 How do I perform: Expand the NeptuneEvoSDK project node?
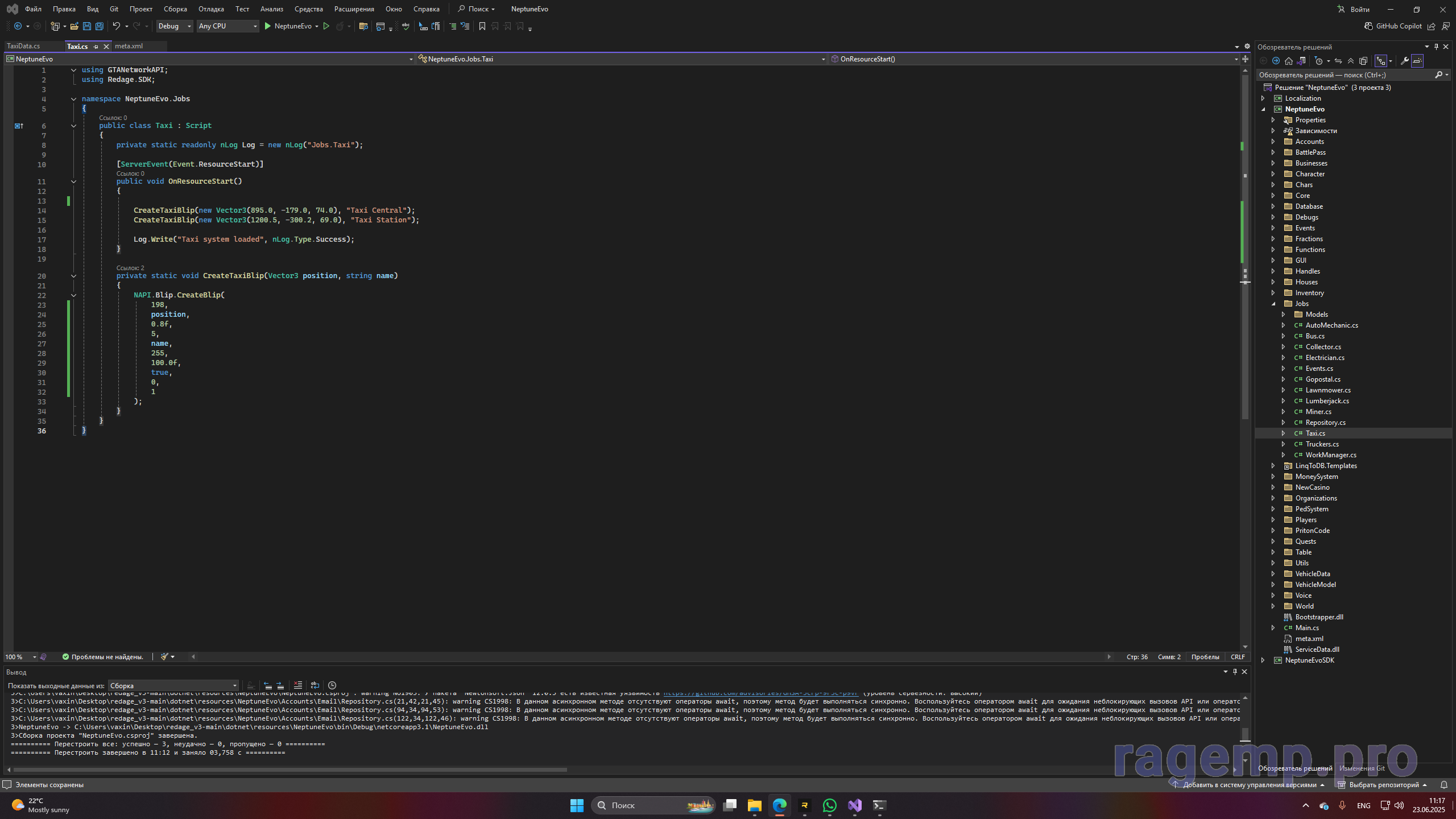coord(1263,660)
